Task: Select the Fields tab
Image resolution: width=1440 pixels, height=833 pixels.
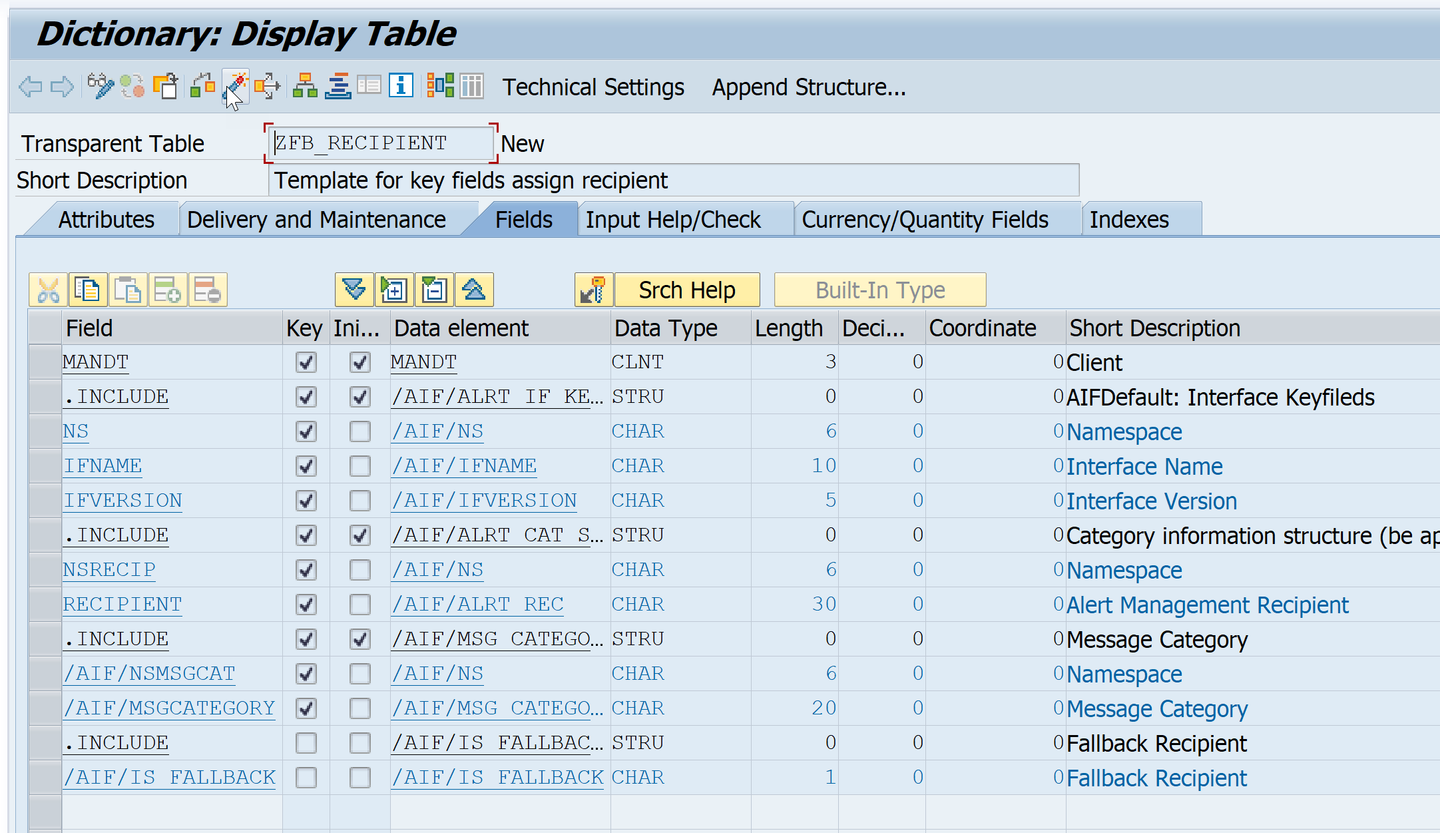Action: (524, 220)
